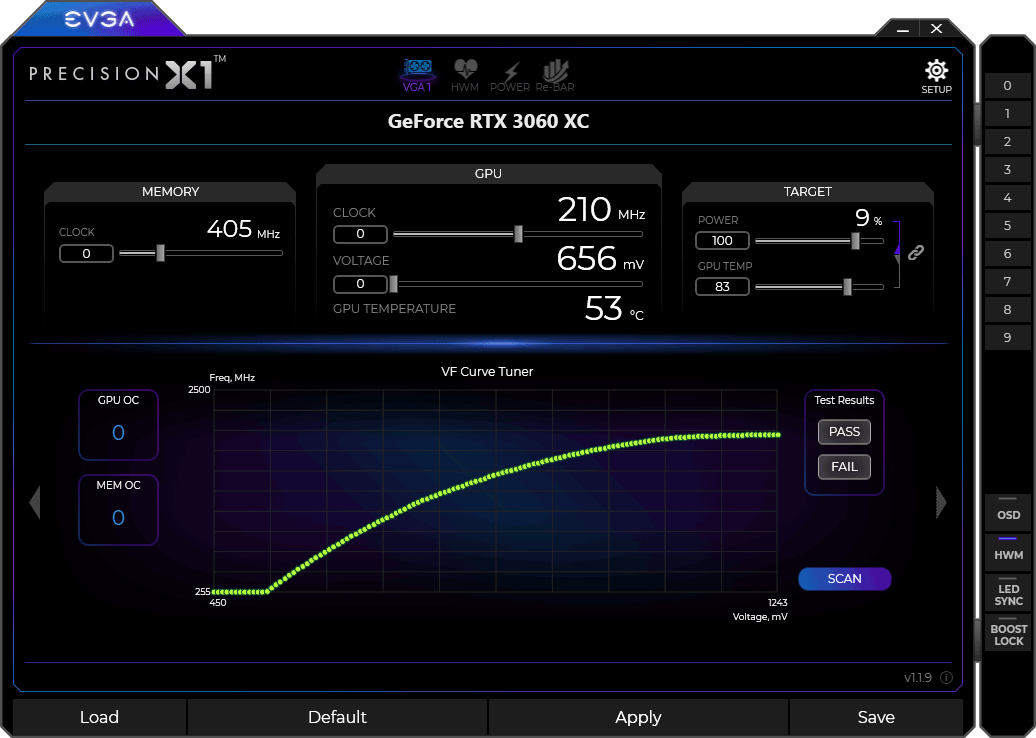This screenshot has height=738, width=1036.
Task: Click the GeForce RTX 3060 XC title
Action: tap(488, 122)
